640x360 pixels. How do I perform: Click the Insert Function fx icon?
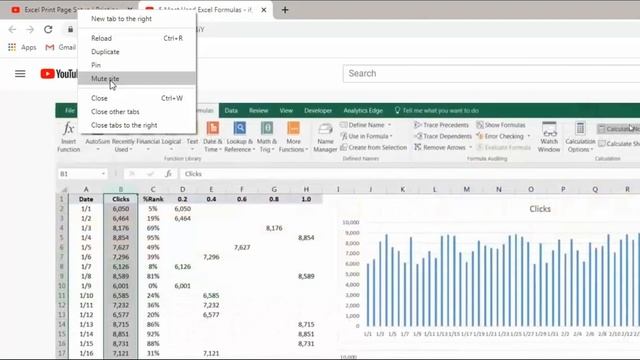pyautogui.click(x=69, y=129)
